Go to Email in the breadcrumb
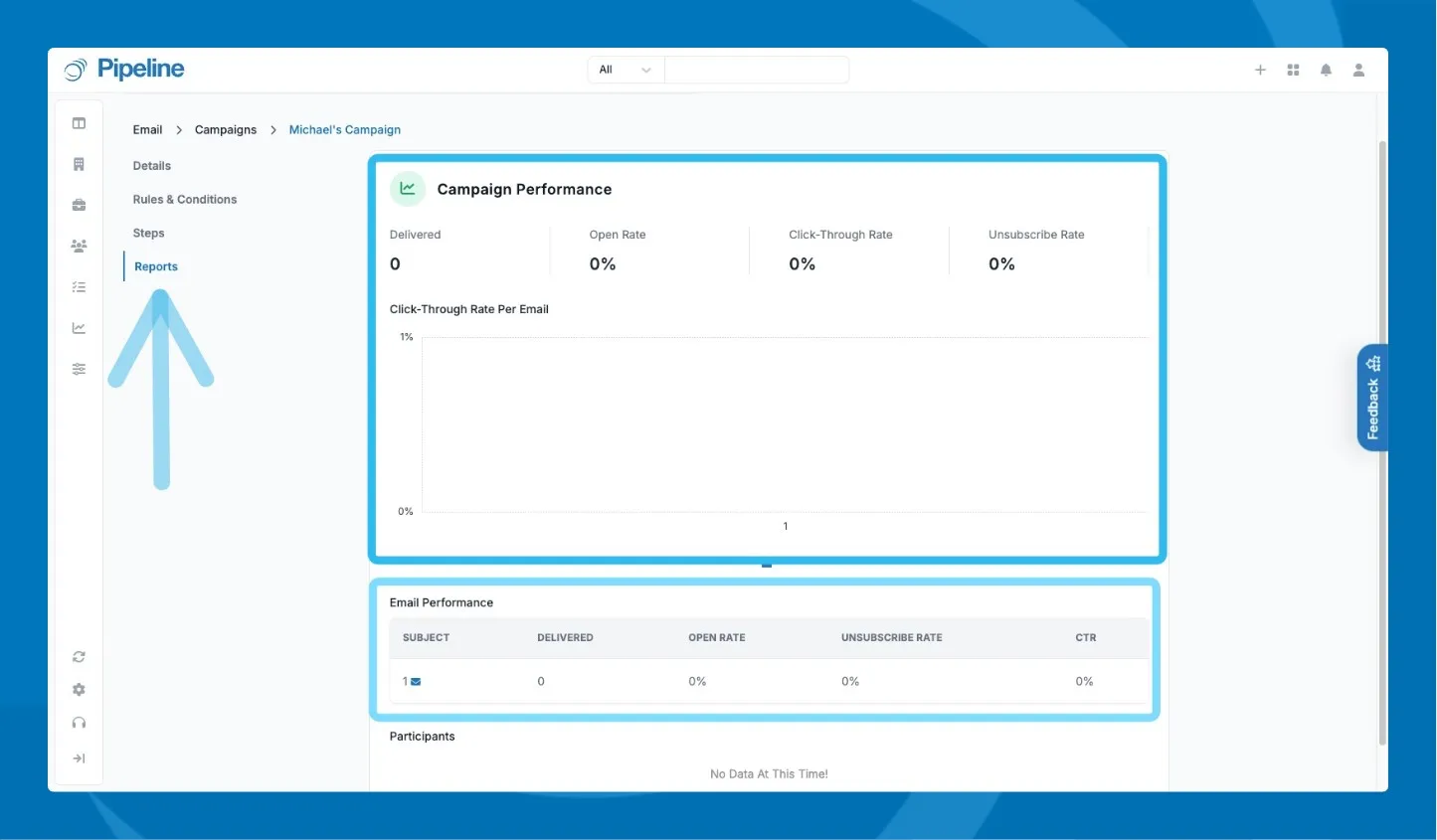 [147, 130]
